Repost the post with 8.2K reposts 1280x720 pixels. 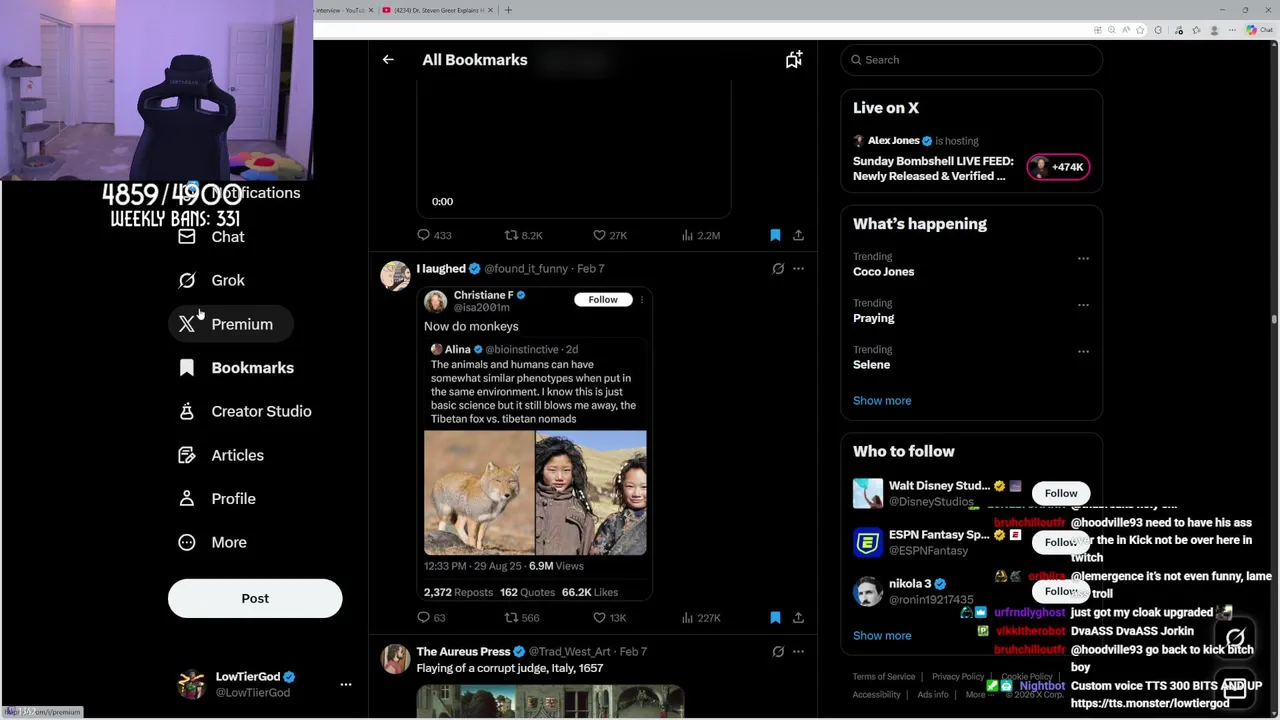(x=523, y=235)
